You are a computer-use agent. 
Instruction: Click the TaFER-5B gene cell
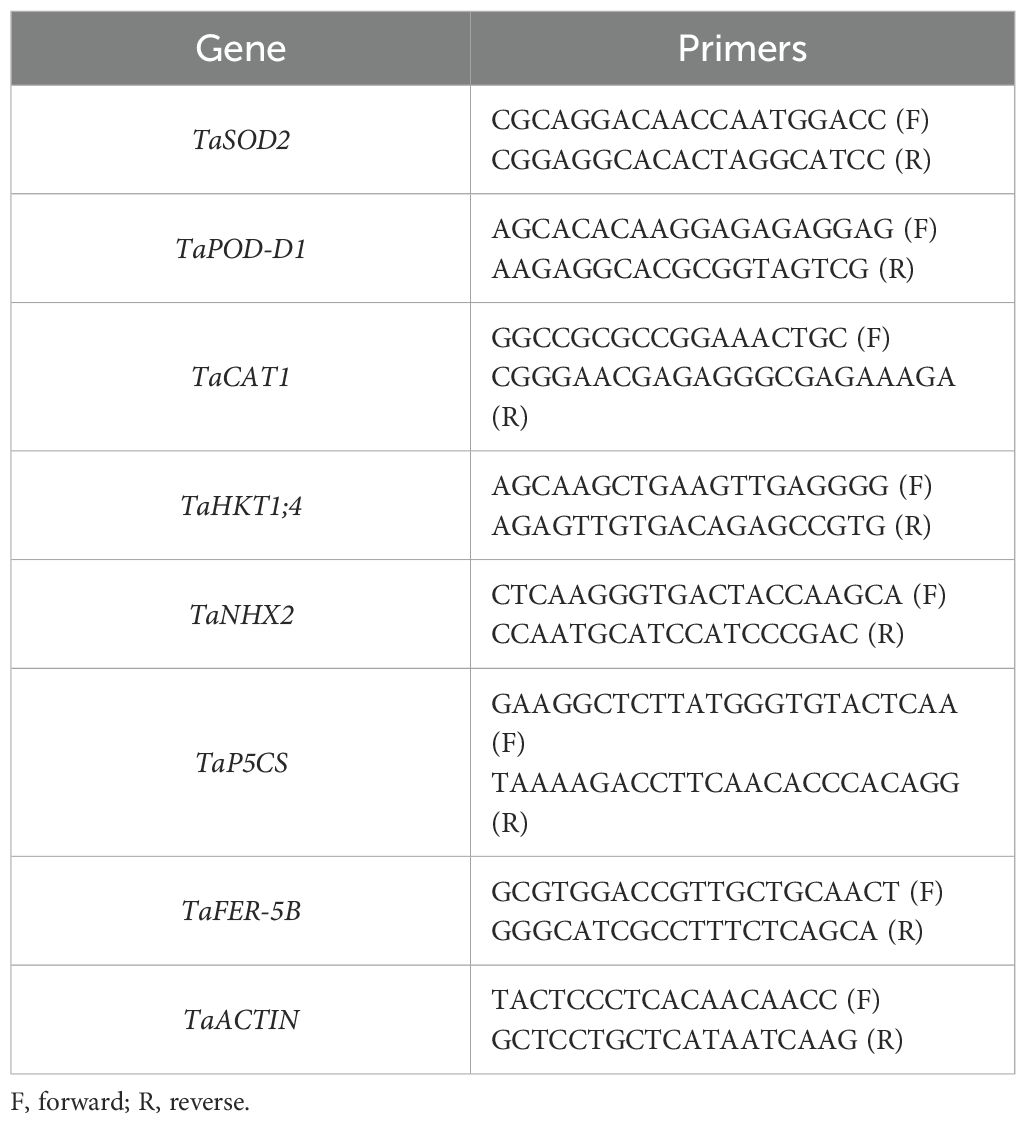coord(241,911)
